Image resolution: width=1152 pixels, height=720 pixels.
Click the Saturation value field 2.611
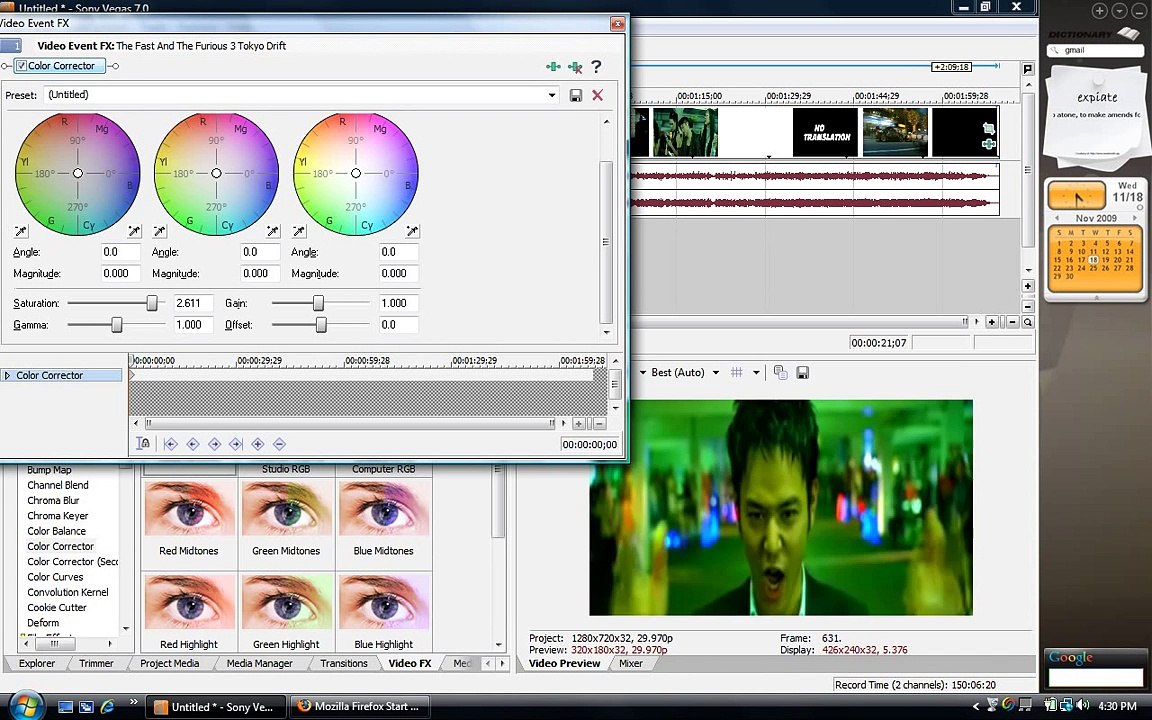193,303
